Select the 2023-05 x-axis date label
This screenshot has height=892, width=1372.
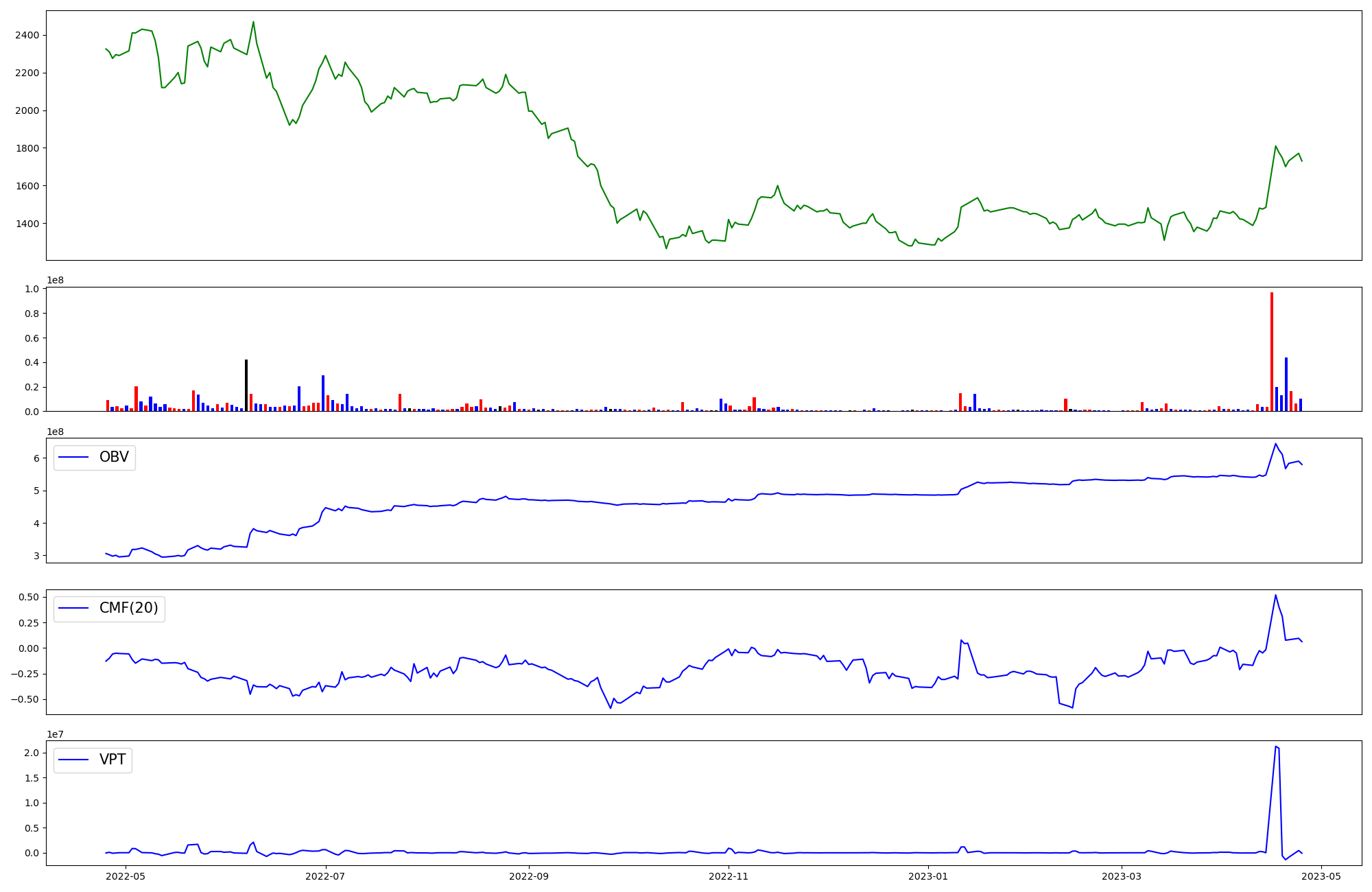point(1321,876)
